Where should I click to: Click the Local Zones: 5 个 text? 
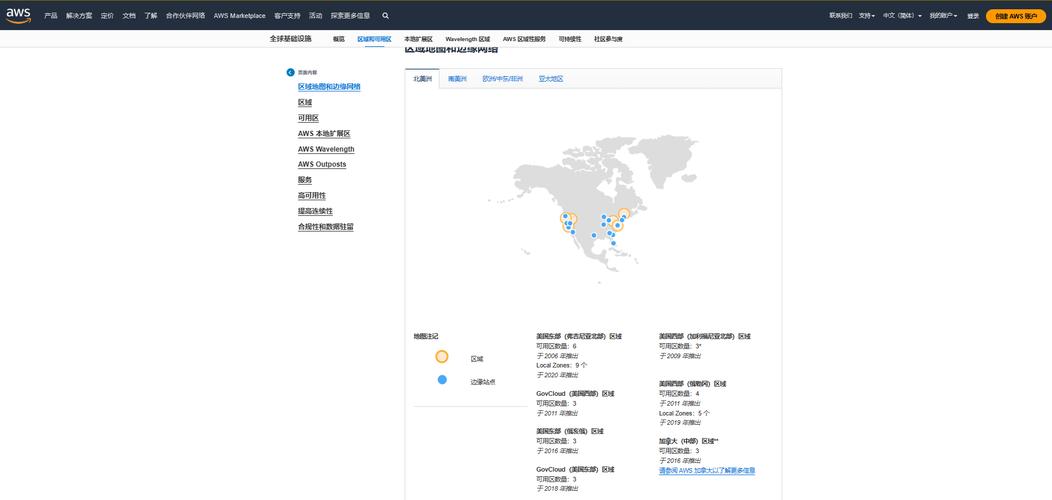coord(684,413)
